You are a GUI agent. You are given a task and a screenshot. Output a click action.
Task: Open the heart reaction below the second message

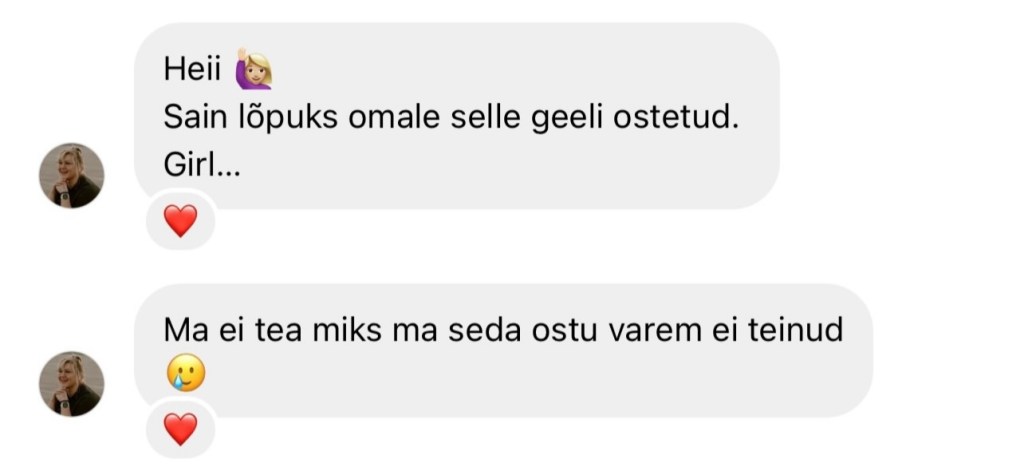(180, 430)
